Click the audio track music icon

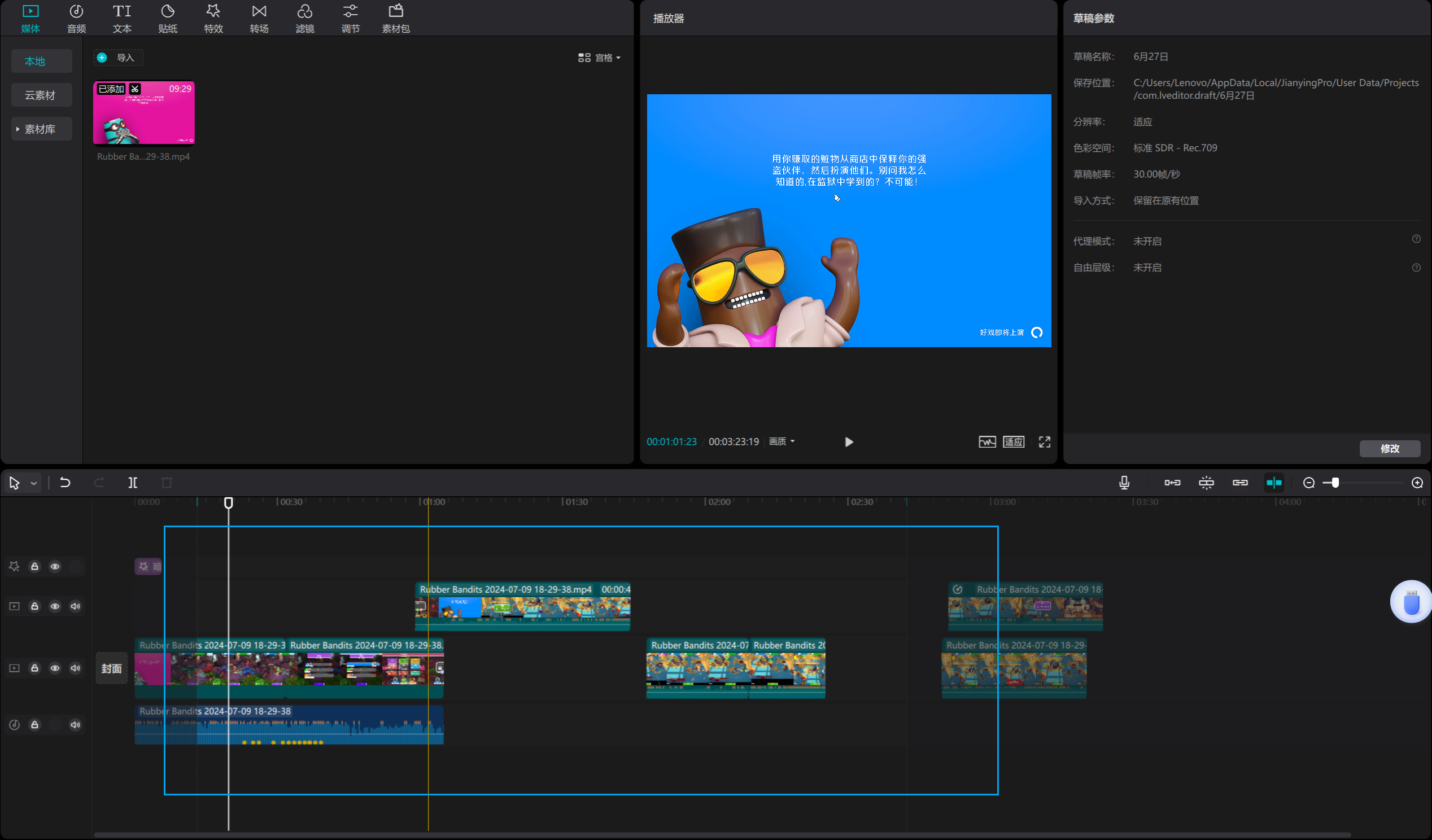coord(14,725)
